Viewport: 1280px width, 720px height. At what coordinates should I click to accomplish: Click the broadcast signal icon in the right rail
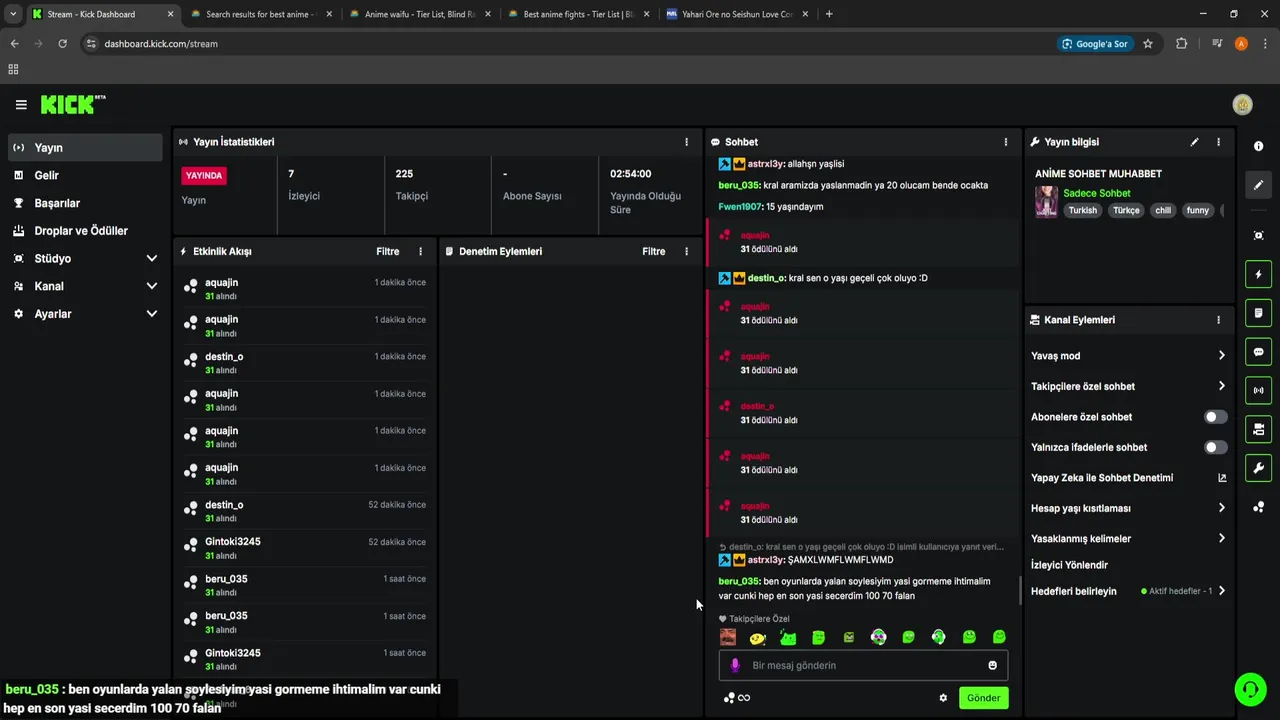[1258, 390]
